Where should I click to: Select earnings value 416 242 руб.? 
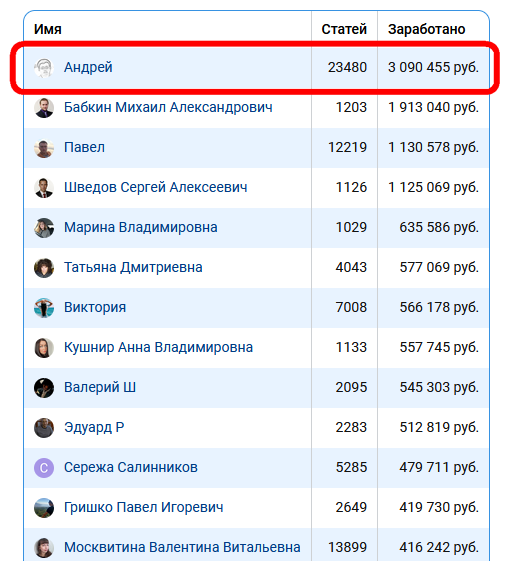[439, 547]
